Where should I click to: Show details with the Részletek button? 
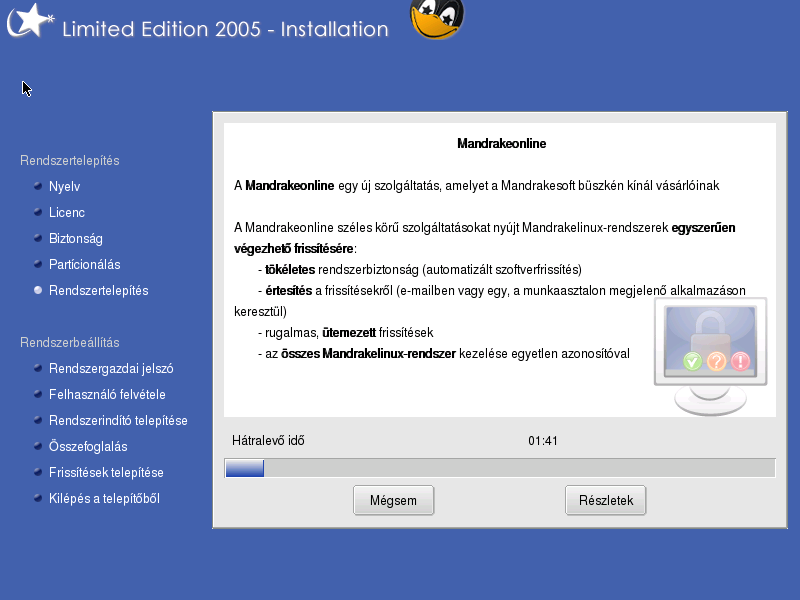tap(606, 501)
